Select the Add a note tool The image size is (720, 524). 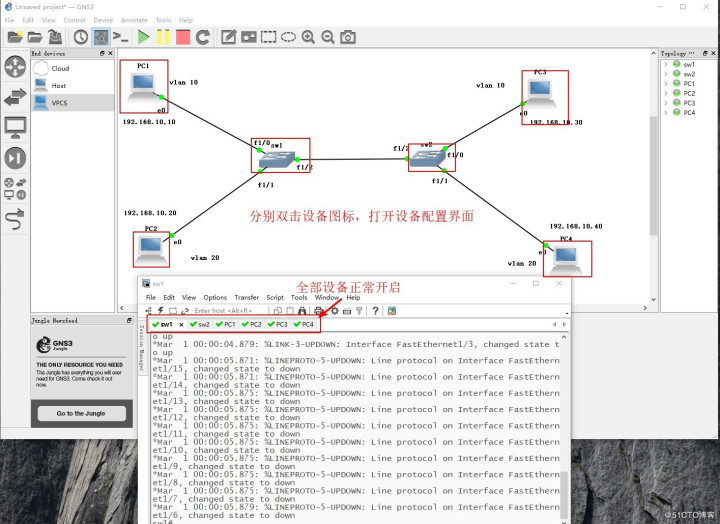tap(229, 37)
